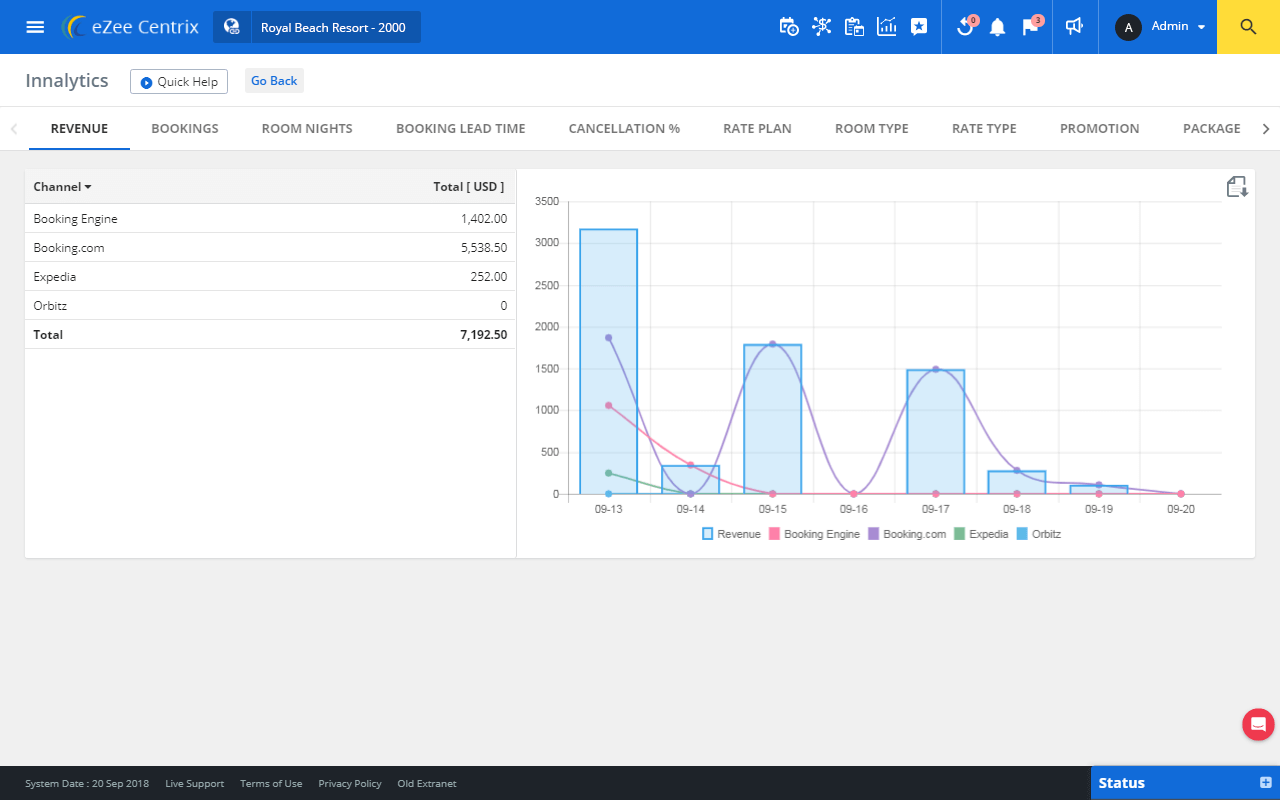Click the calendar booking icon in the toolbar
This screenshot has height=800, width=1280.
[789, 27]
